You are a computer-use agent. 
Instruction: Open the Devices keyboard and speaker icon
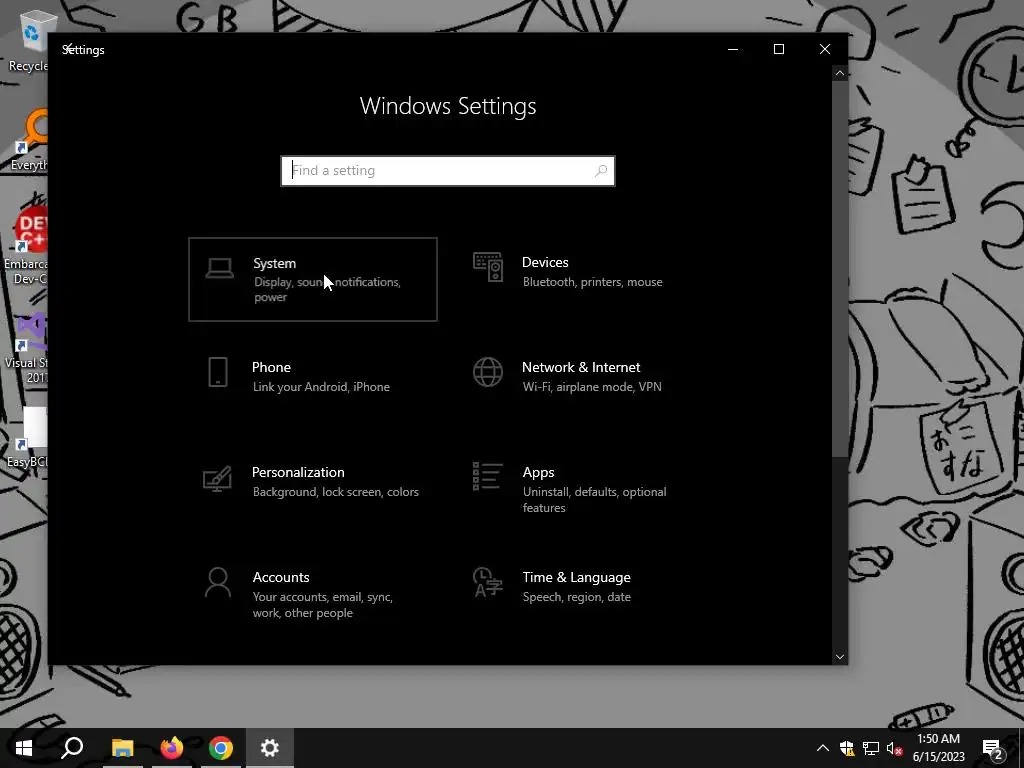point(488,267)
